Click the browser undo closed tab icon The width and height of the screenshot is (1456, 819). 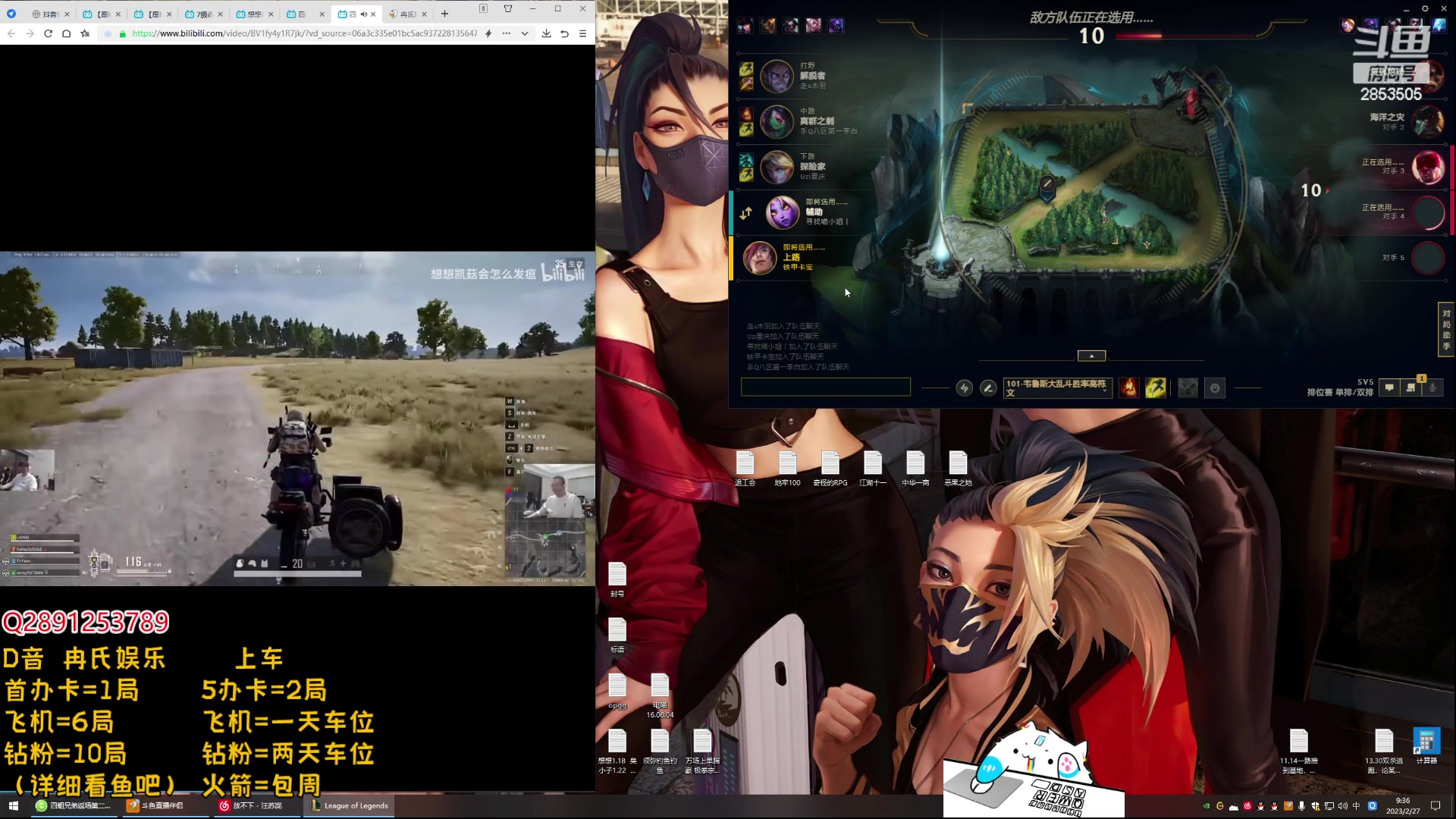click(564, 33)
